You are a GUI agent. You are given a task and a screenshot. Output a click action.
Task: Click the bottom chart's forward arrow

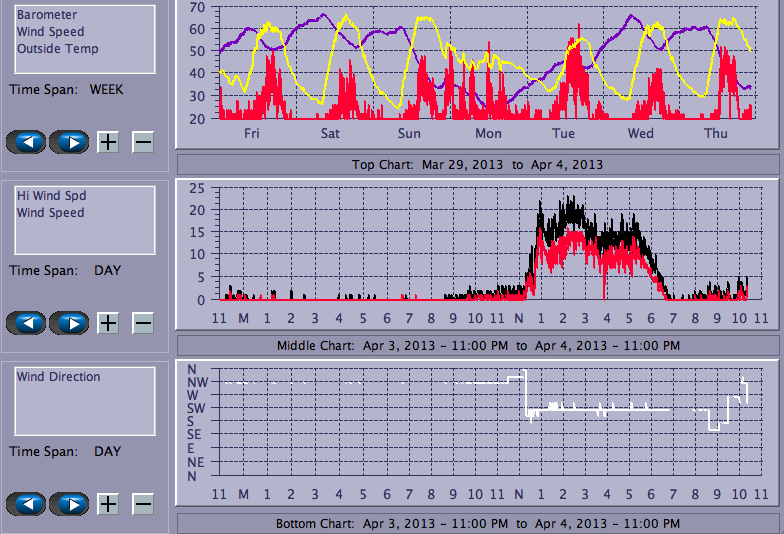[69, 503]
